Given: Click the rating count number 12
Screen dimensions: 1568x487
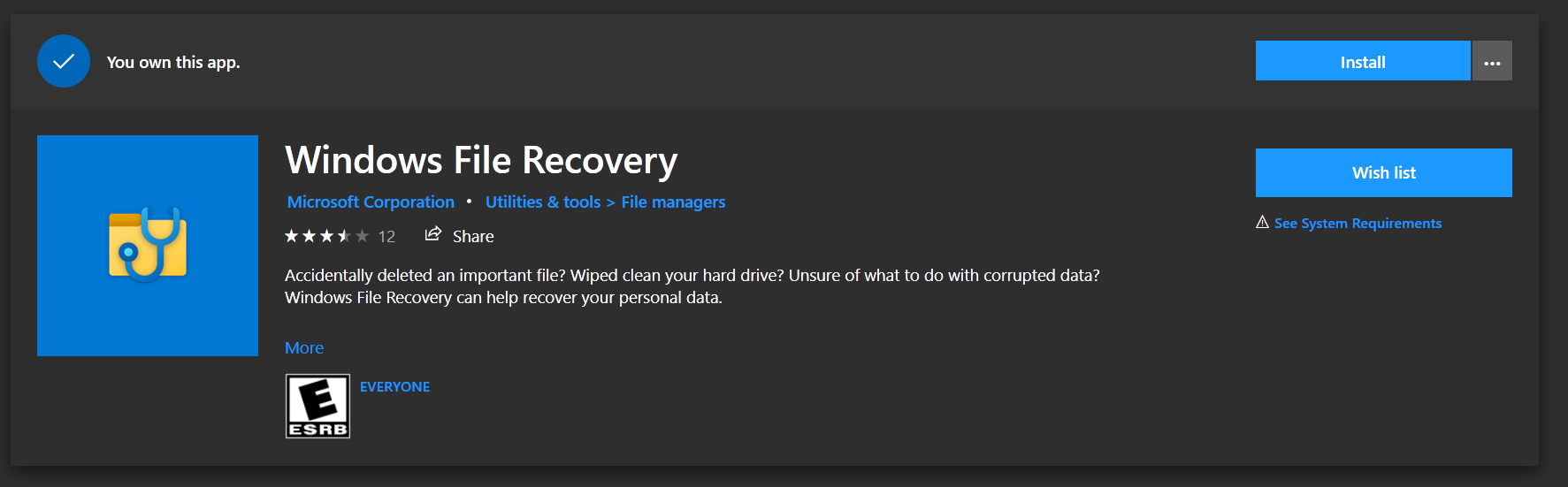Looking at the screenshot, I should coord(386,237).
